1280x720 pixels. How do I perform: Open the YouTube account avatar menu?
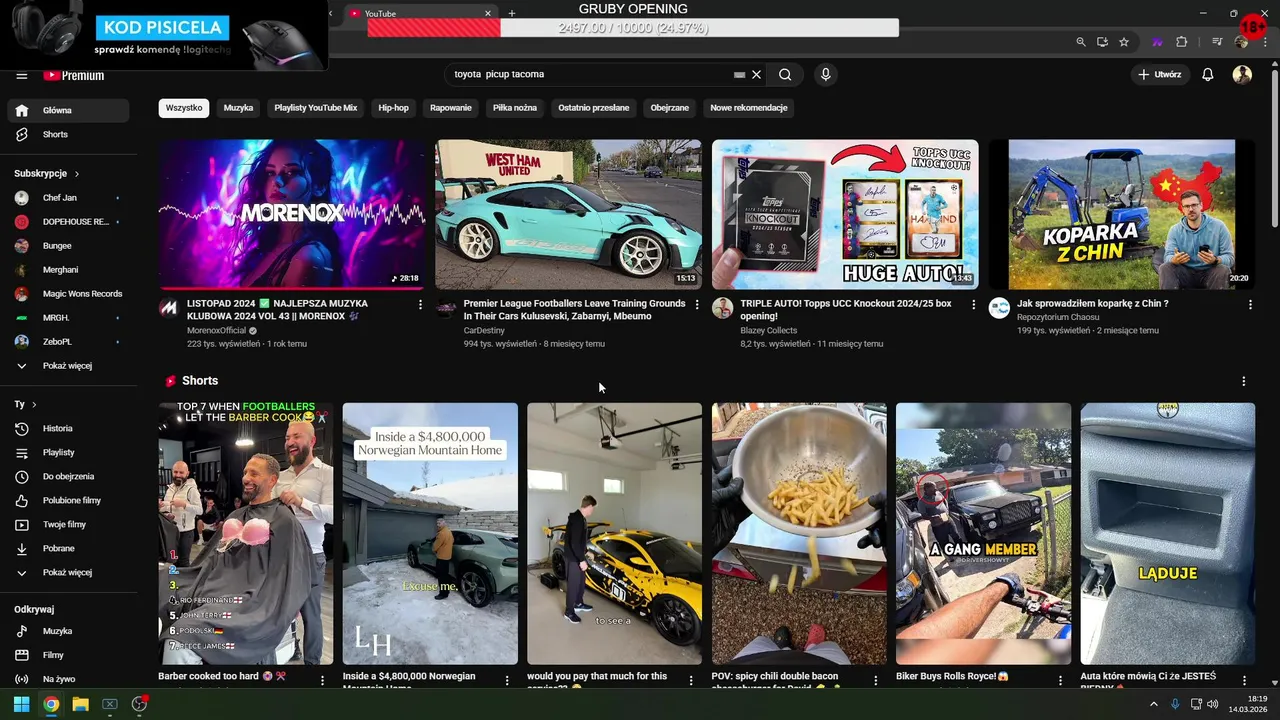click(1242, 74)
